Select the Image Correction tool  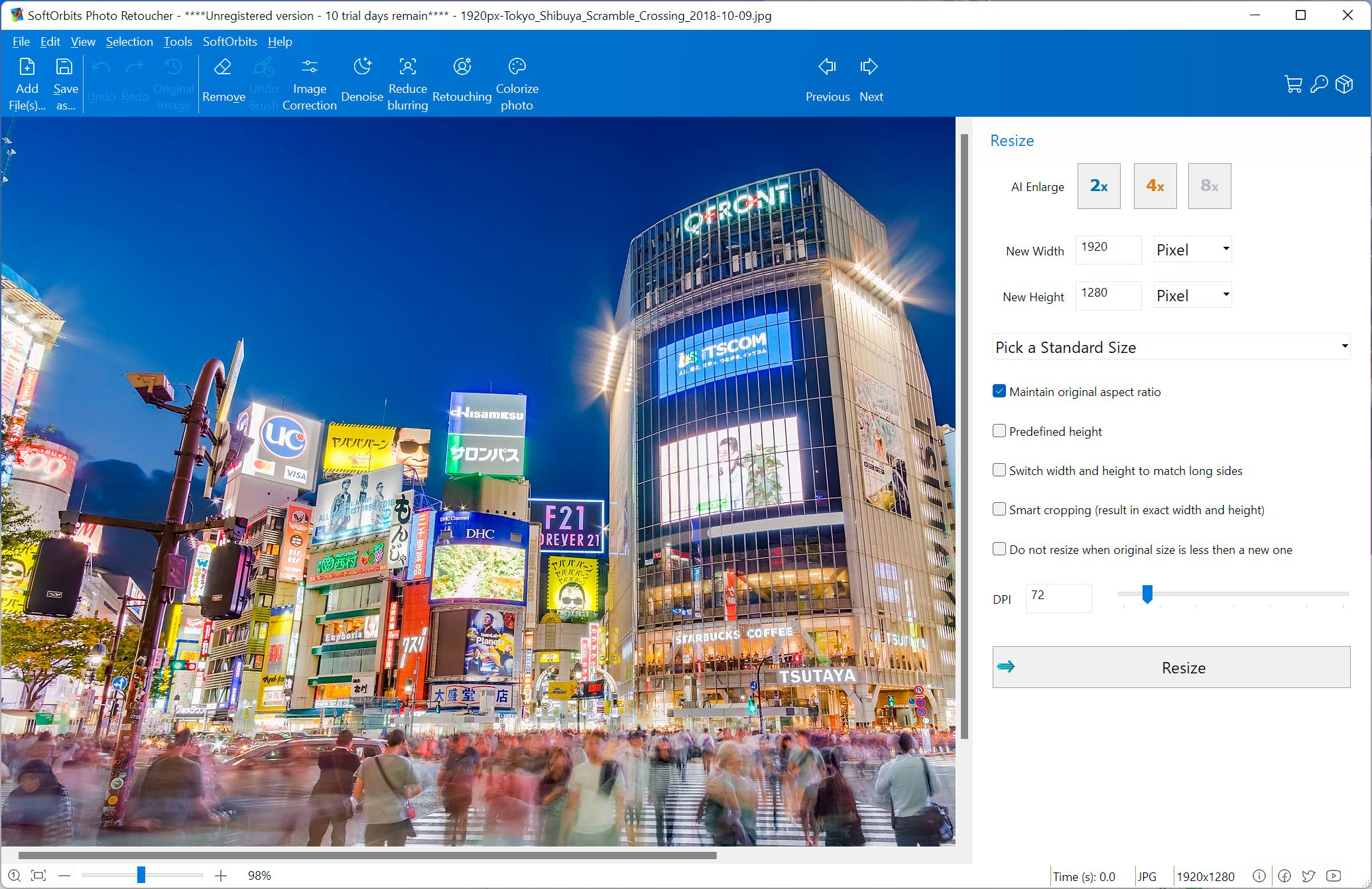coord(308,82)
